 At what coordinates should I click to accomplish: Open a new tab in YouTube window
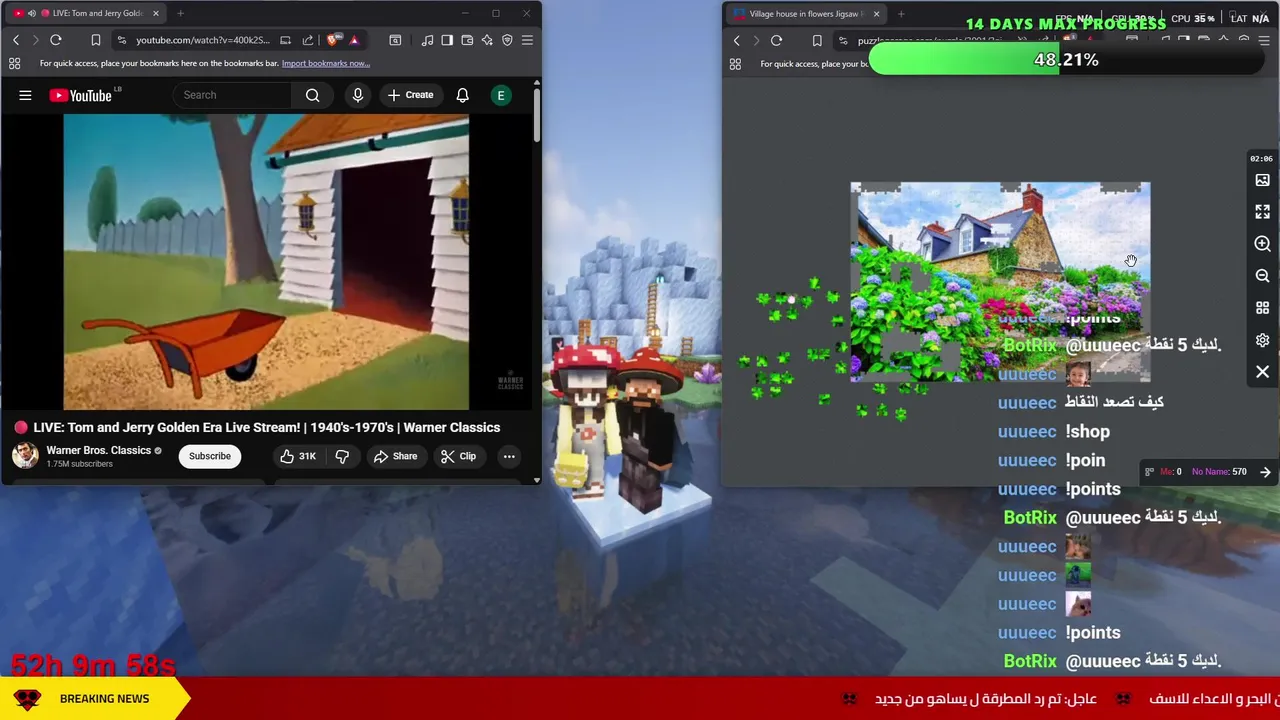point(180,13)
